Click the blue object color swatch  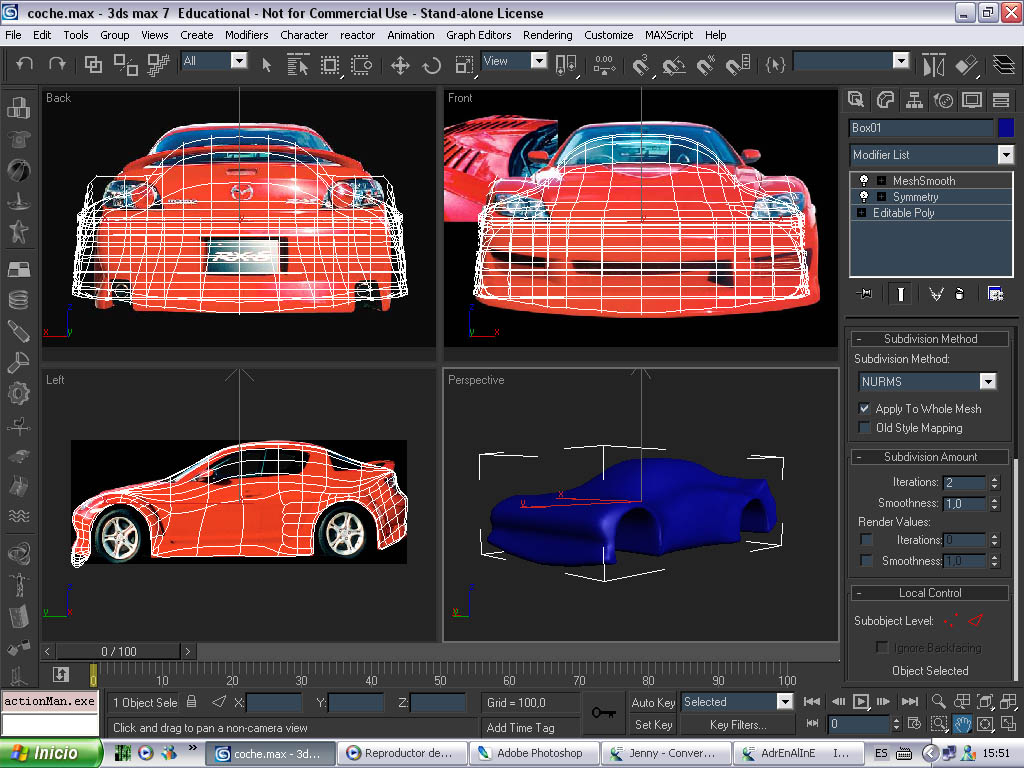pos(1006,128)
